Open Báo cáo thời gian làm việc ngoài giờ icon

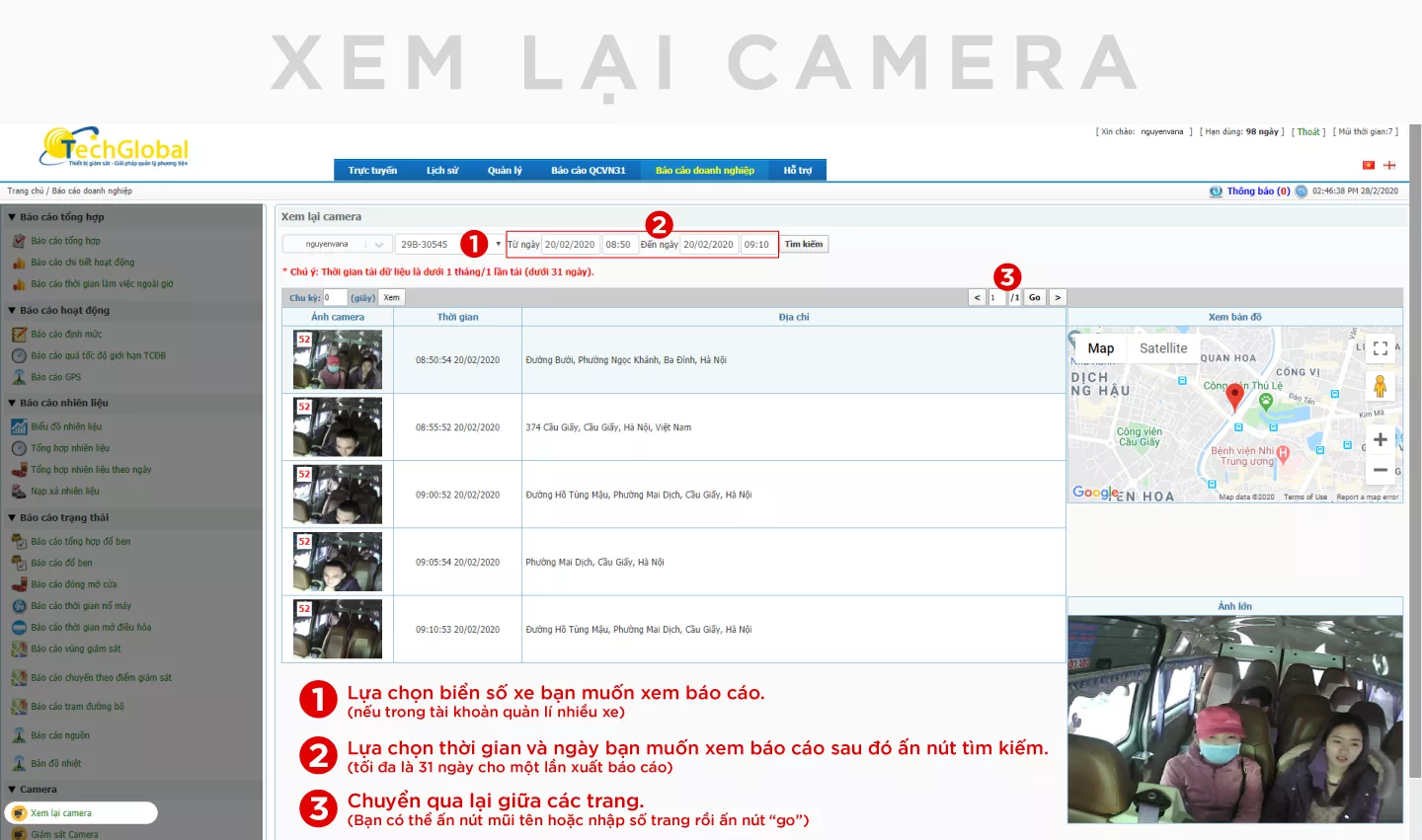point(19,284)
